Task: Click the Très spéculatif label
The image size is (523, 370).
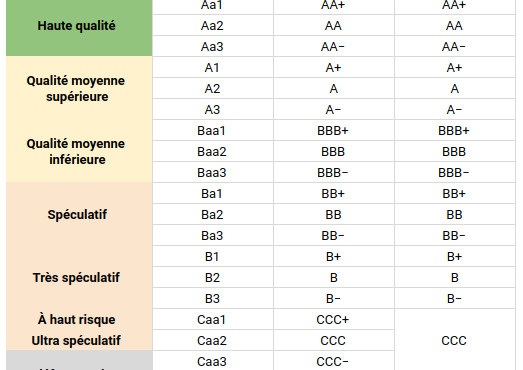Action: click(76, 278)
